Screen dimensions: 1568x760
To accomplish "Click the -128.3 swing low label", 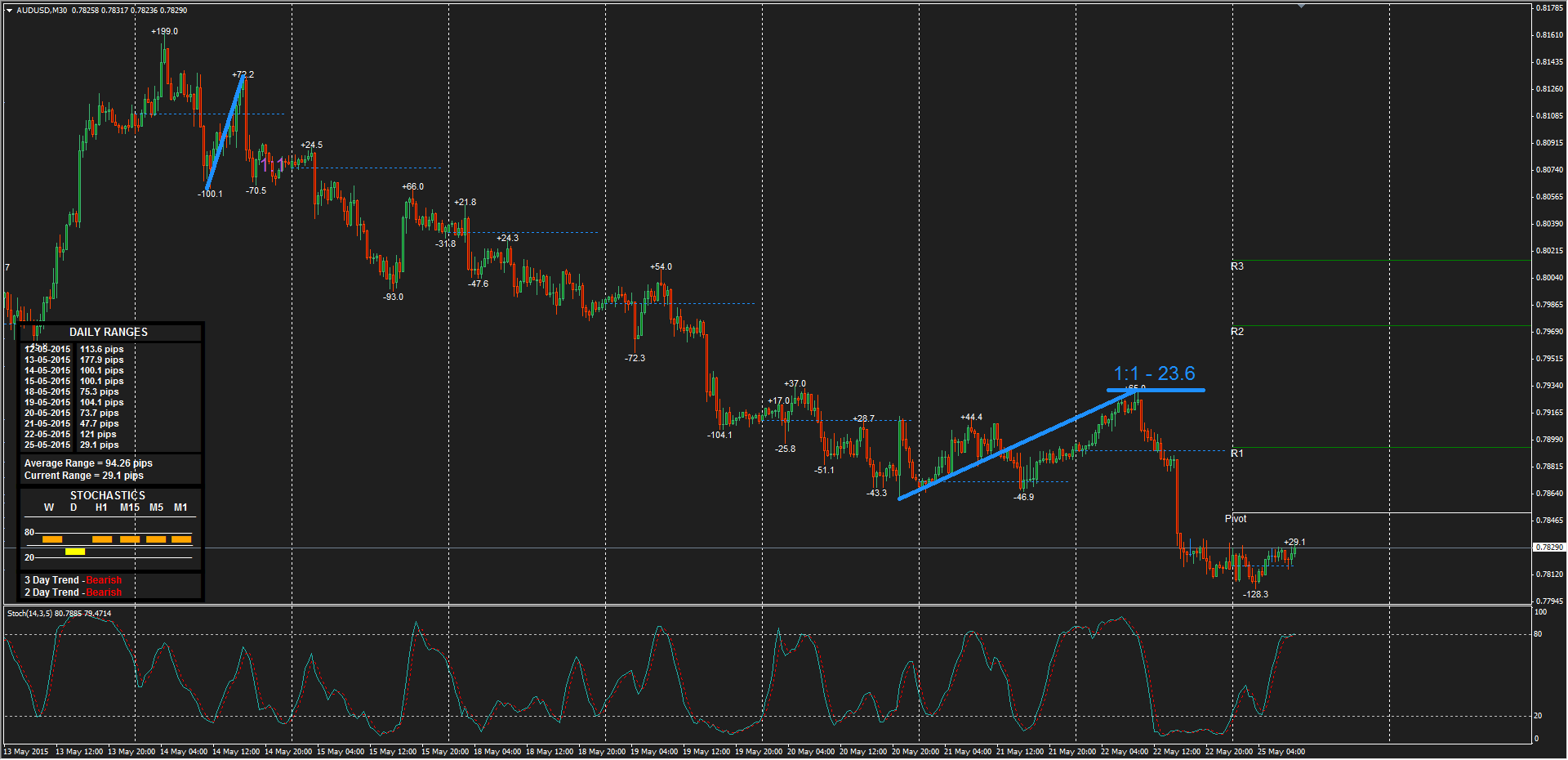I will point(1255,595).
